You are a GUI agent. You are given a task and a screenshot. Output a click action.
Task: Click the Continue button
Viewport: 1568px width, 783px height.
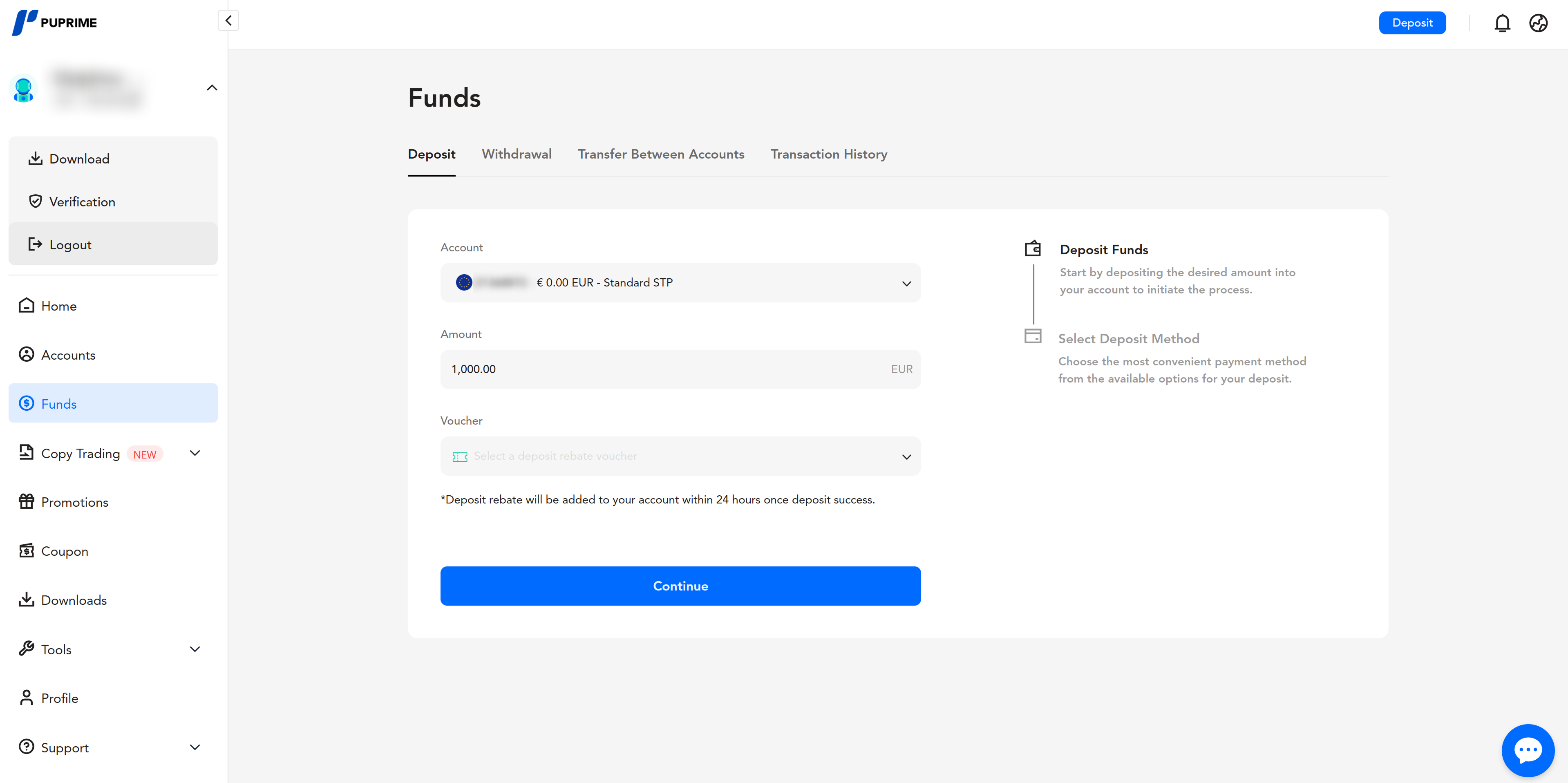[680, 586]
